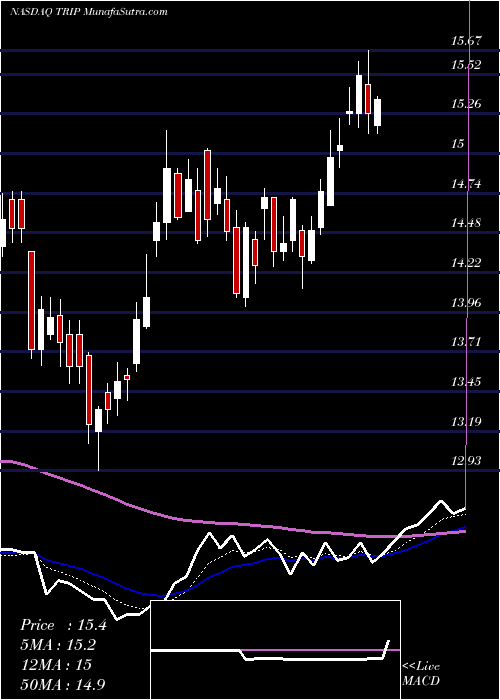Click the Price : 15.4 readout
The width and height of the screenshot is (500, 700).
pos(63,625)
